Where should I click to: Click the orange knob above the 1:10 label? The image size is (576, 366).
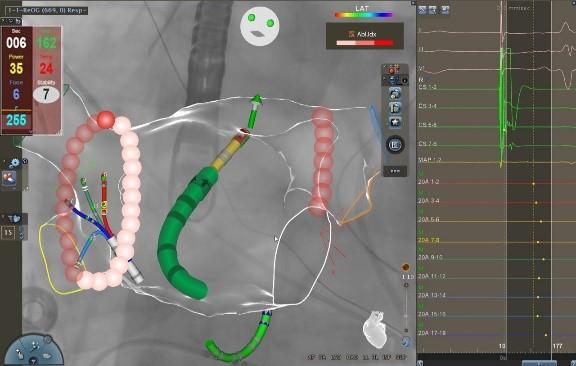coord(406,267)
